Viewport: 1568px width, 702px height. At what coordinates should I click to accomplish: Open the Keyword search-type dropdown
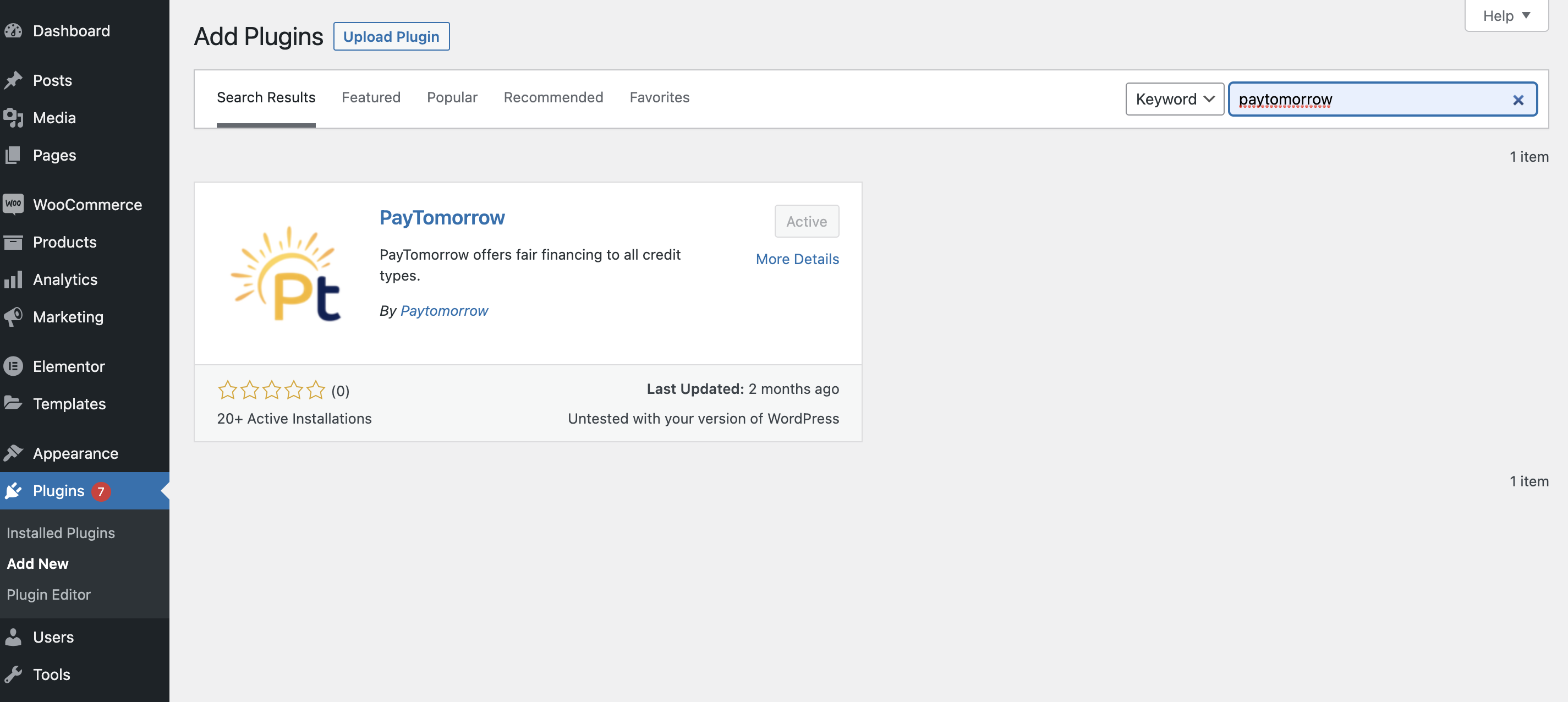click(x=1174, y=98)
